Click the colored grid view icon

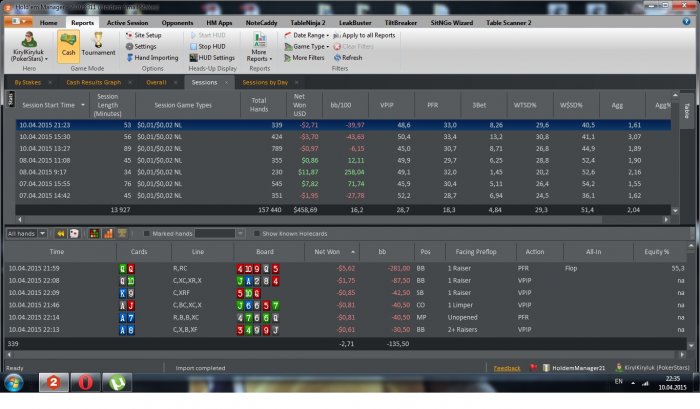point(94,234)
